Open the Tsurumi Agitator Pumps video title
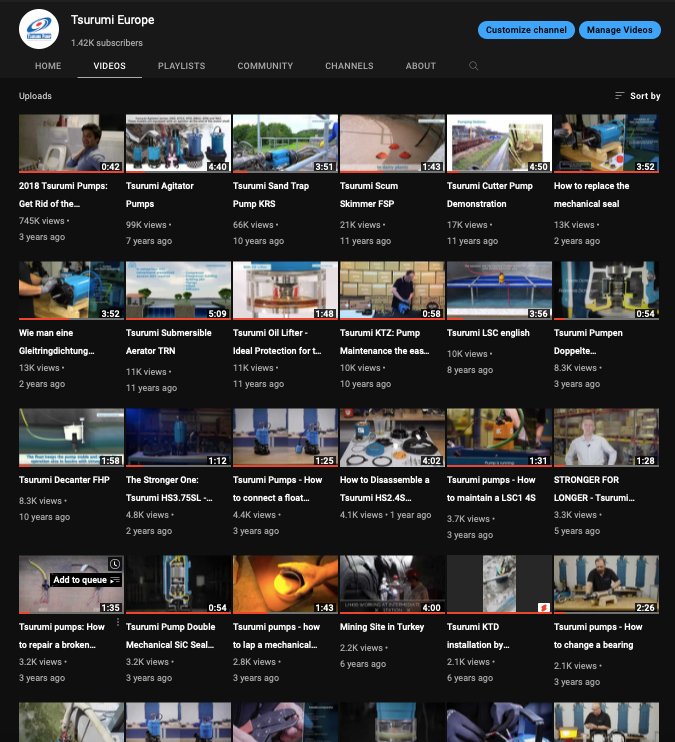 coord(160,194)
